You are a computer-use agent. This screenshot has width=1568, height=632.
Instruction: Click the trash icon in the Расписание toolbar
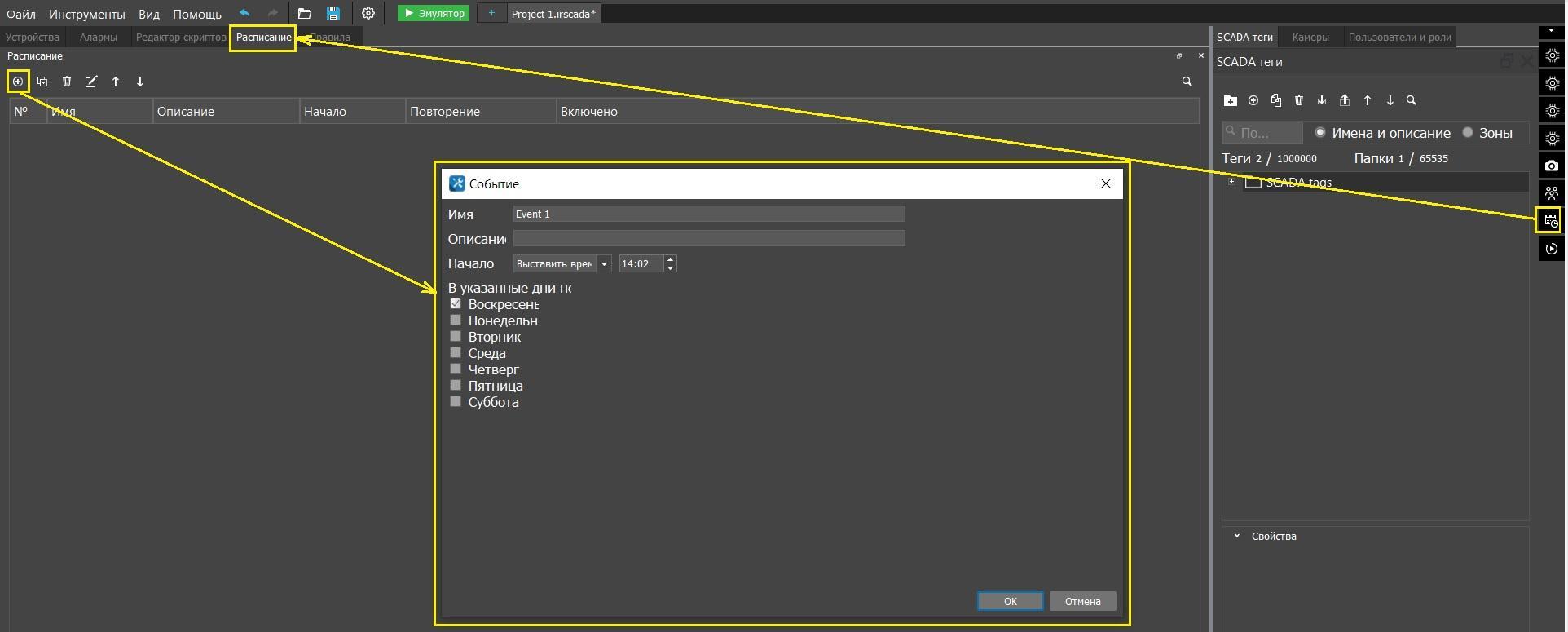67,82
